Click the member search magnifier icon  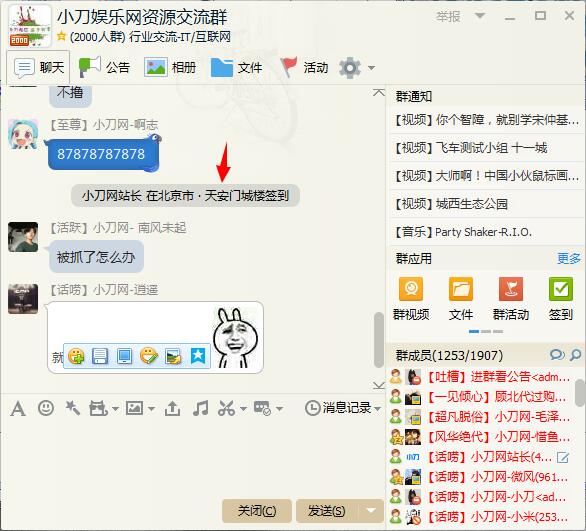click(576, 355)
